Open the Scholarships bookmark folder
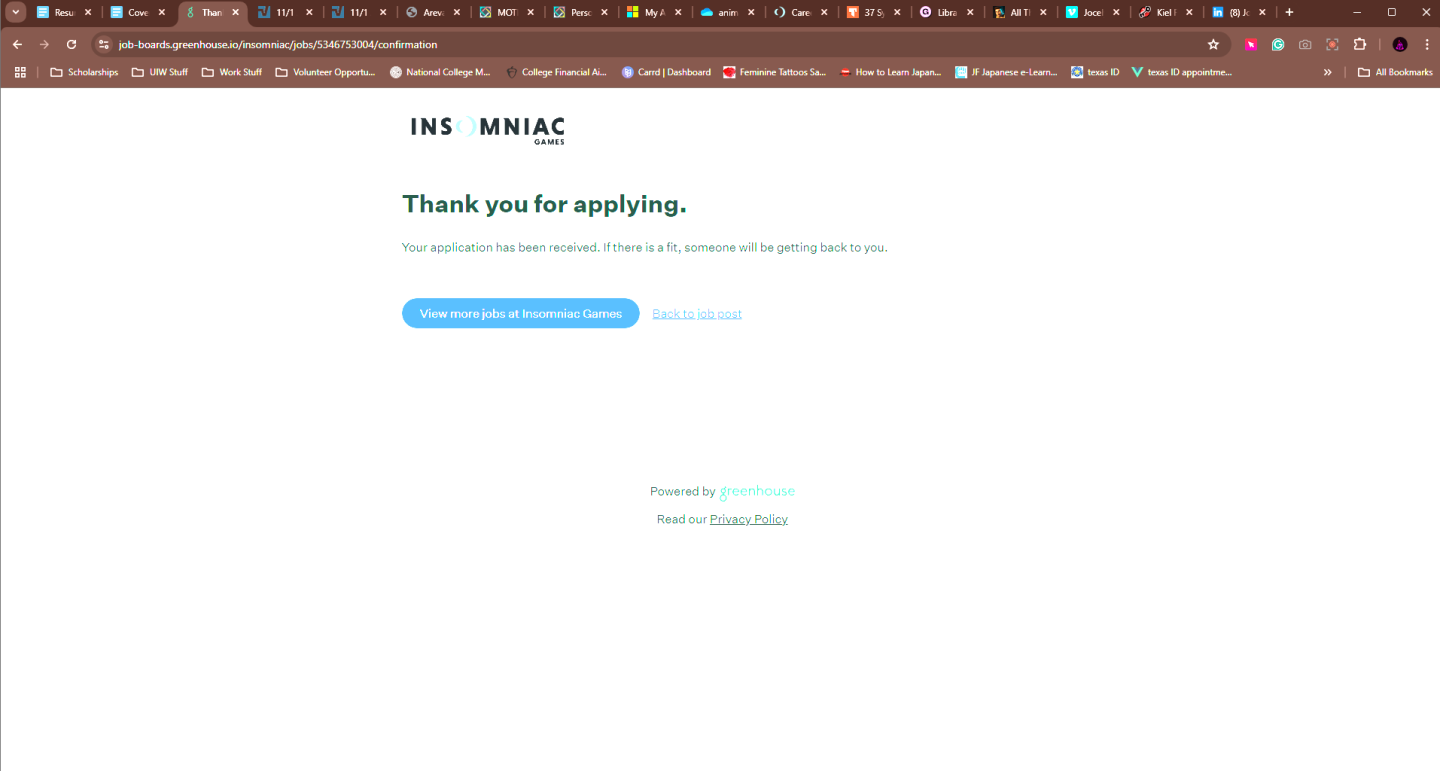Viewport: 1440px width, 771px height. [84, 72]
